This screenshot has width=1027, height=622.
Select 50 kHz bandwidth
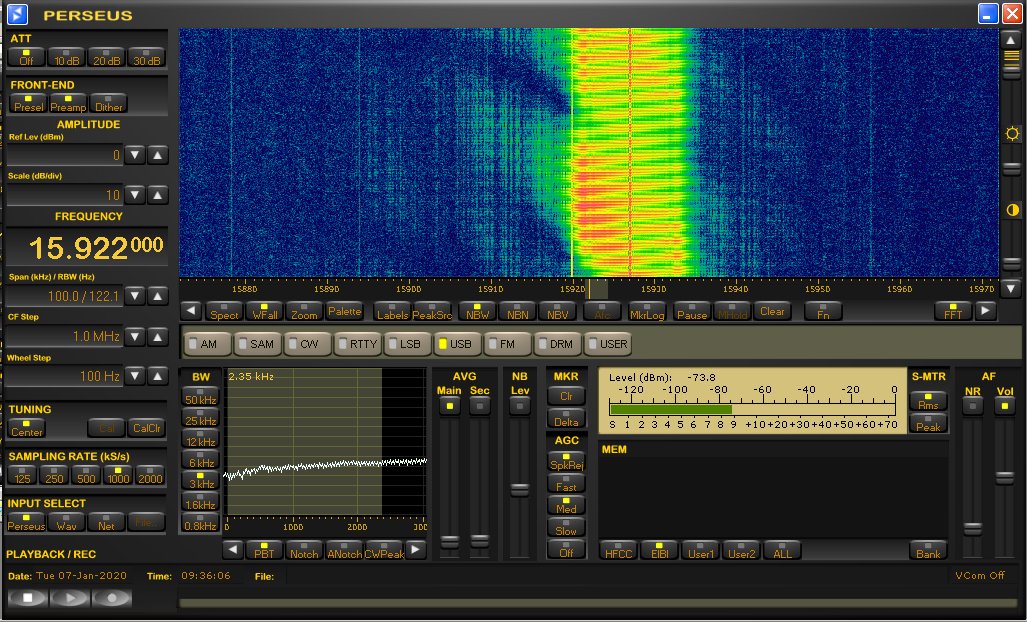(200, 396)
